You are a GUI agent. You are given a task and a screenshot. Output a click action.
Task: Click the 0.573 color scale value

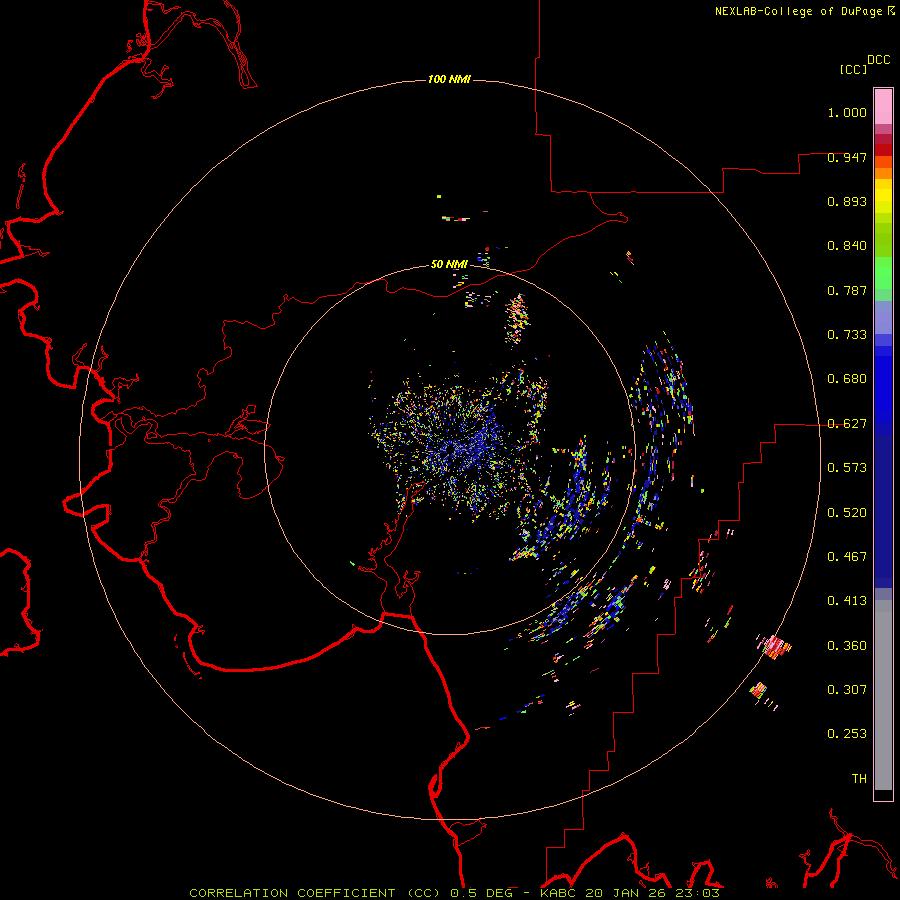tap(847, 468)
